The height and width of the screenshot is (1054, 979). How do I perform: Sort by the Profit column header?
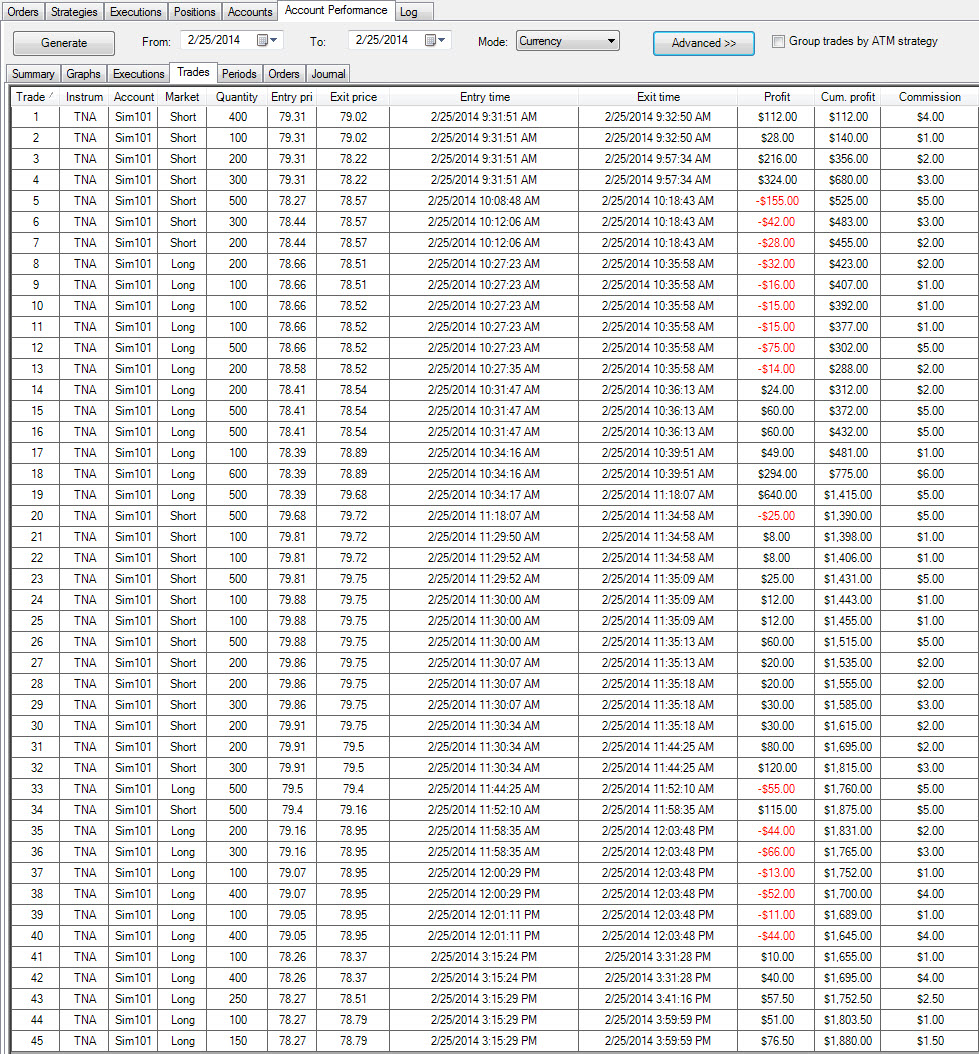click(x=777, y=97)
